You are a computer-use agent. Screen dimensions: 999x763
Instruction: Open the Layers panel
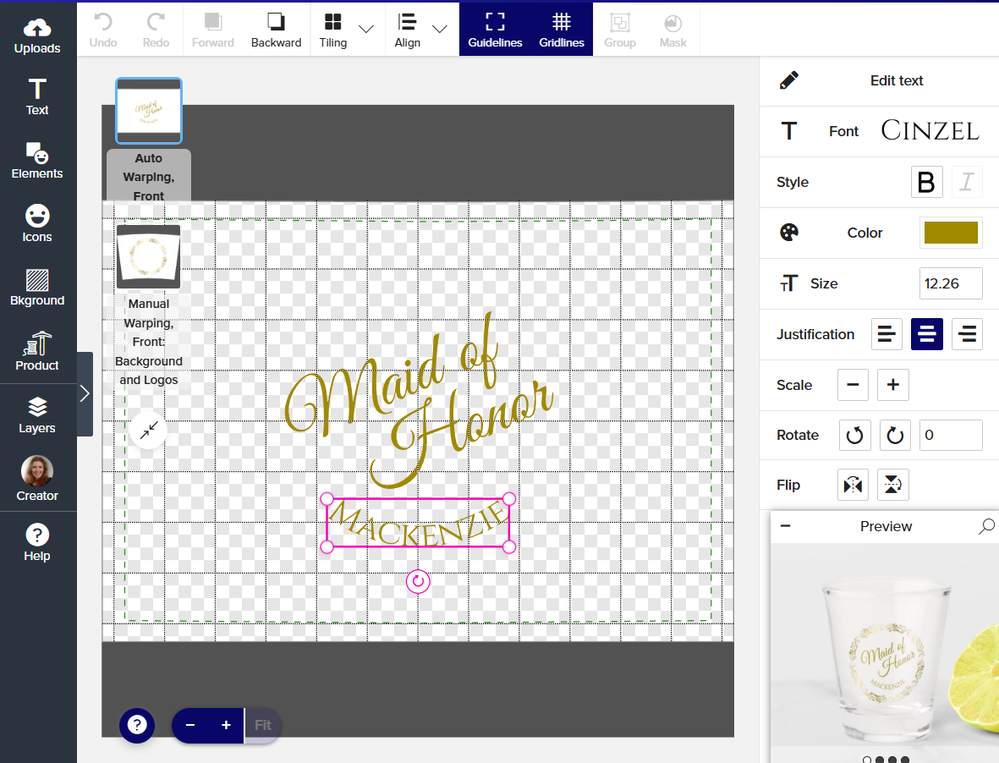tap(37, 415)
